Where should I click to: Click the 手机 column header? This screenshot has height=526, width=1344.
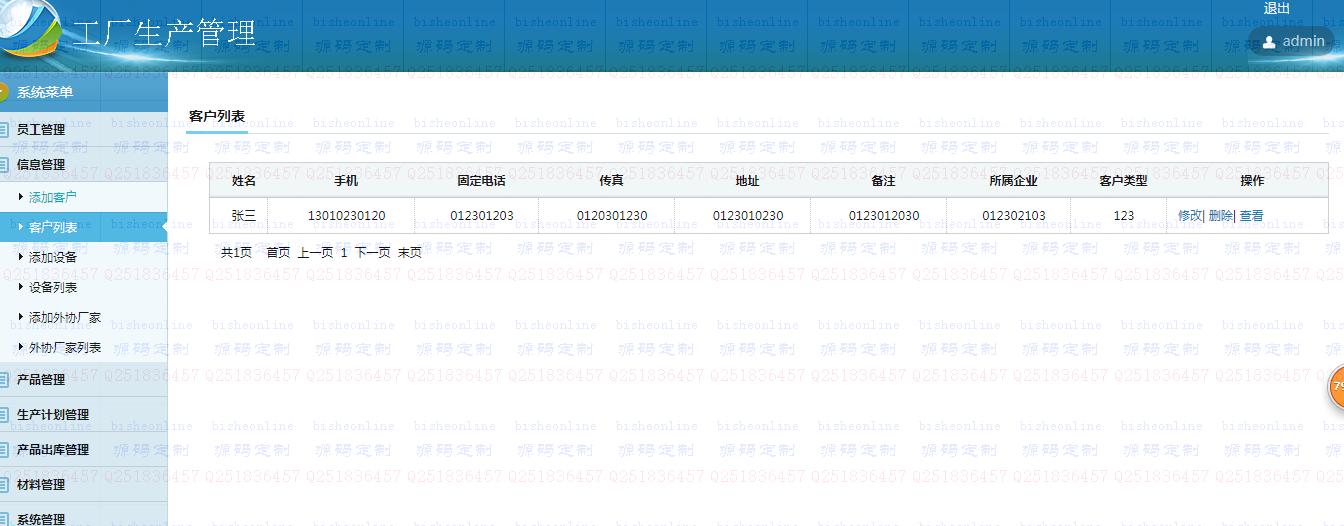346,181
